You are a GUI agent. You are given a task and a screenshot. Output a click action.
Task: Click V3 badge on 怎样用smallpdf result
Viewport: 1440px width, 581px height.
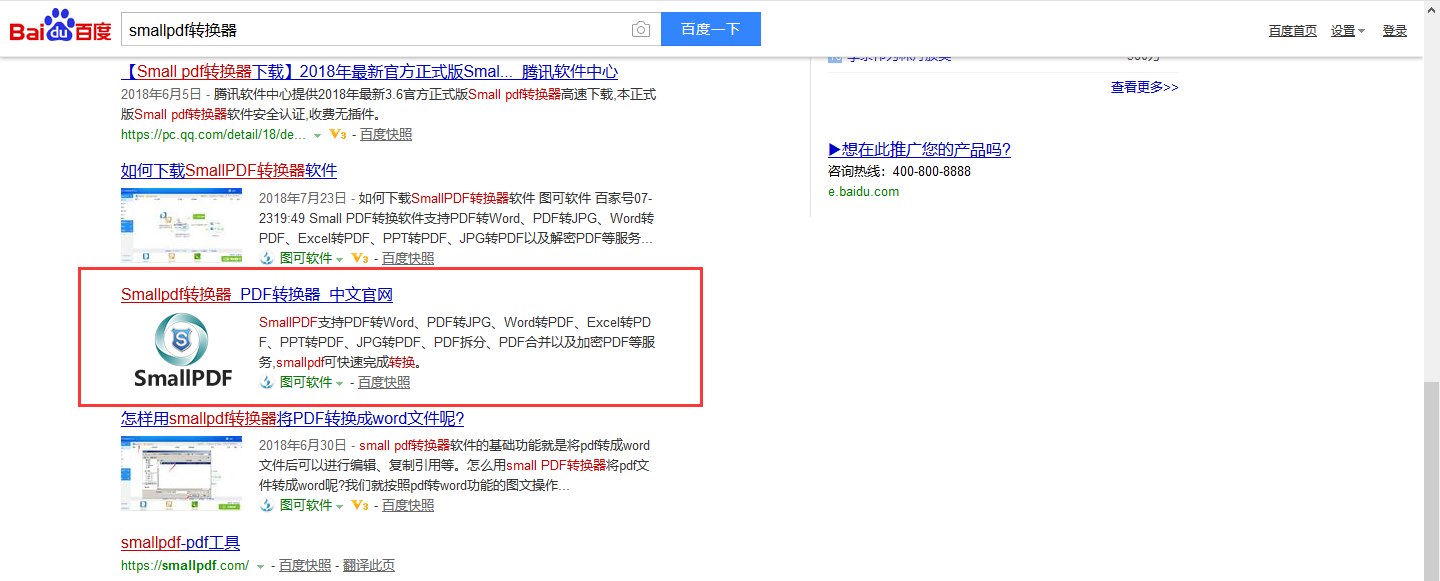[360, 505]
